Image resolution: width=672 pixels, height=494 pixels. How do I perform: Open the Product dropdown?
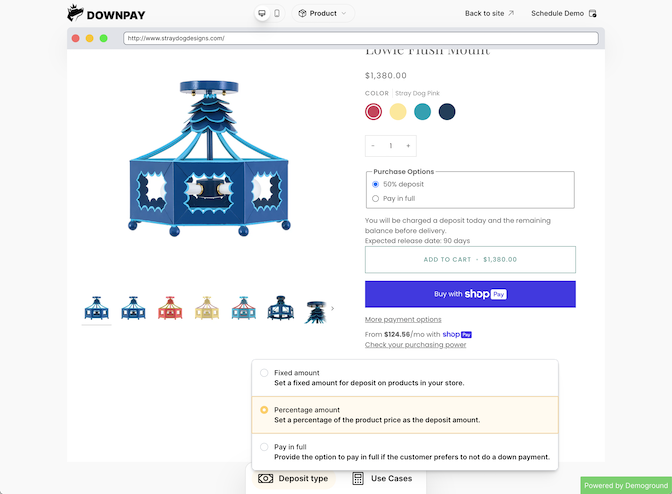tap(323, 13)
